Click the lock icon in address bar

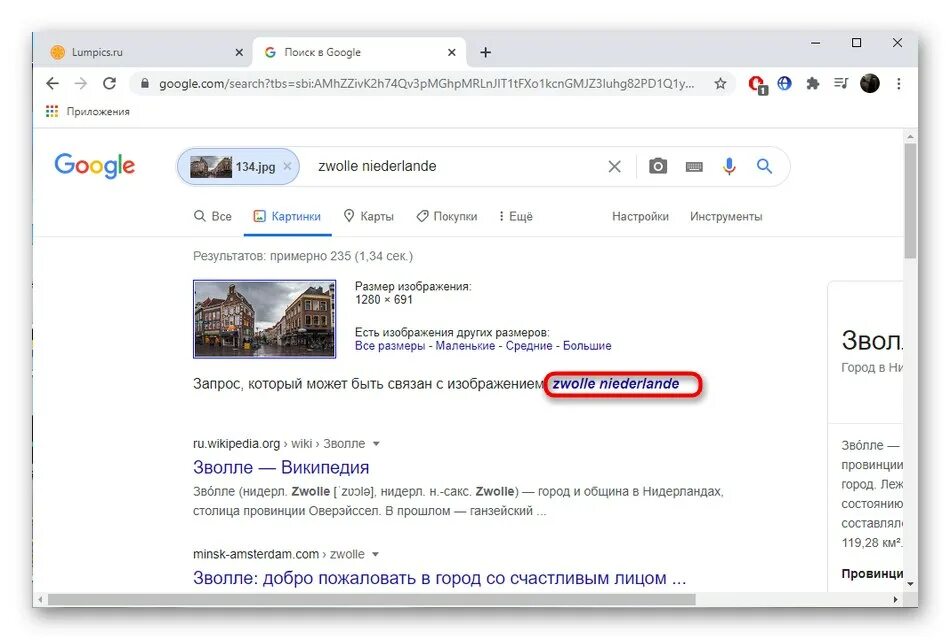click(x=144, y=84)
